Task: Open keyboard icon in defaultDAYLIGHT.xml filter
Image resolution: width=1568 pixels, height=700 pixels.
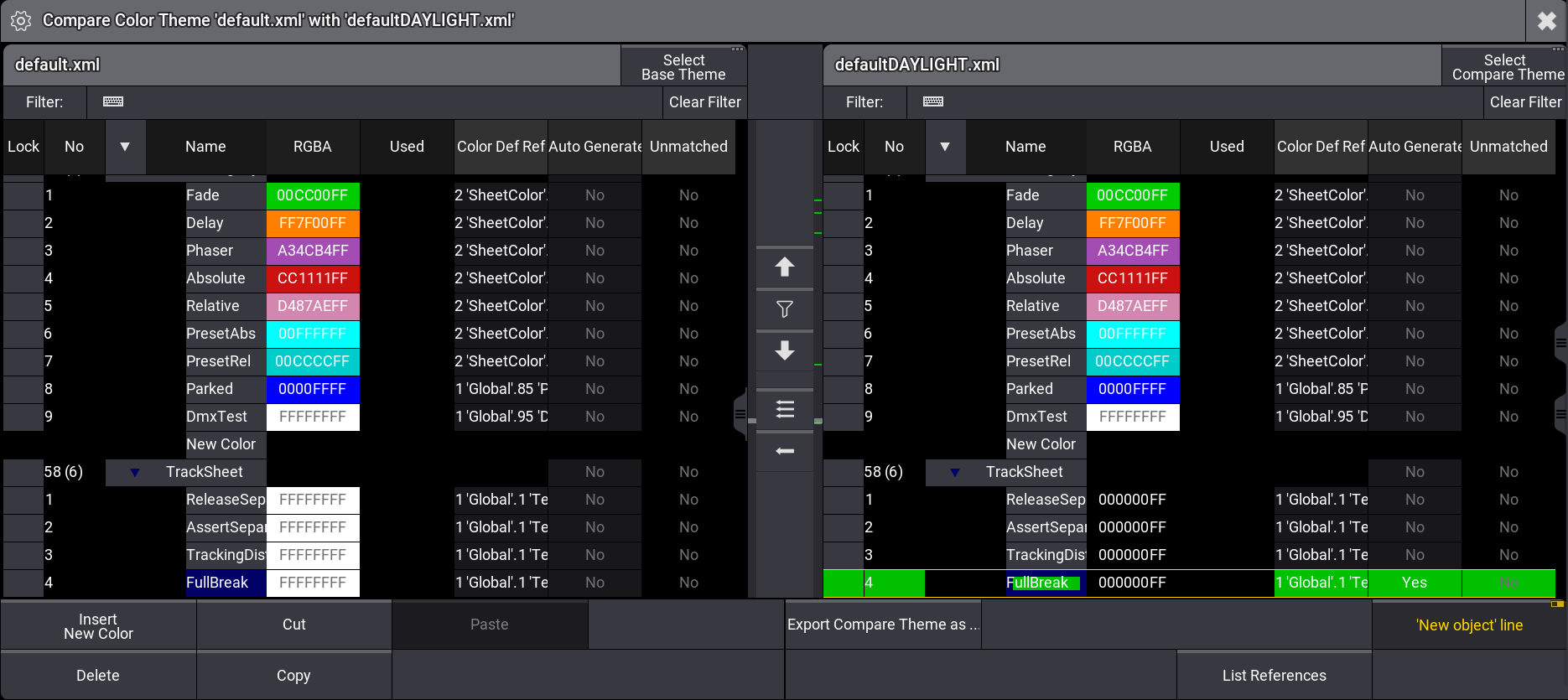Action: pos(933,101)
